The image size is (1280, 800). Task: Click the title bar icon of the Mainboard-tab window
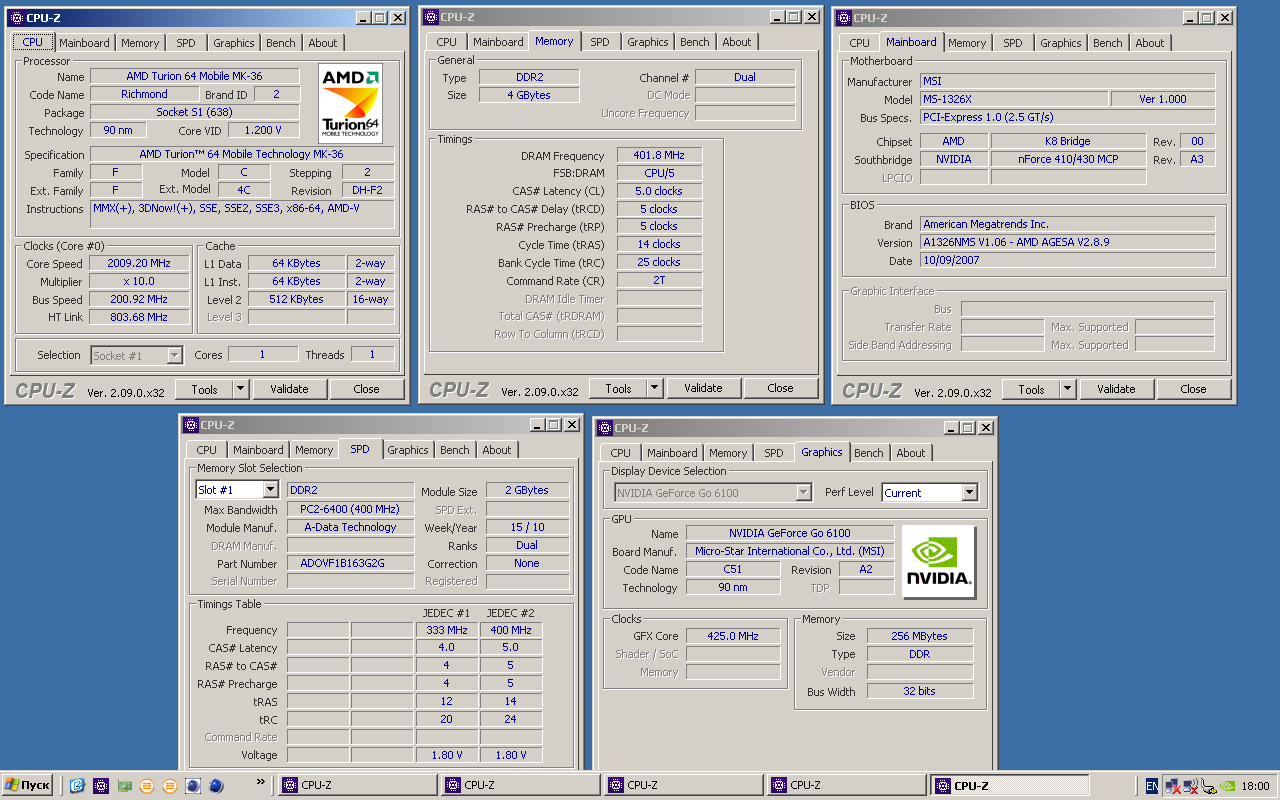click(844, 18)
